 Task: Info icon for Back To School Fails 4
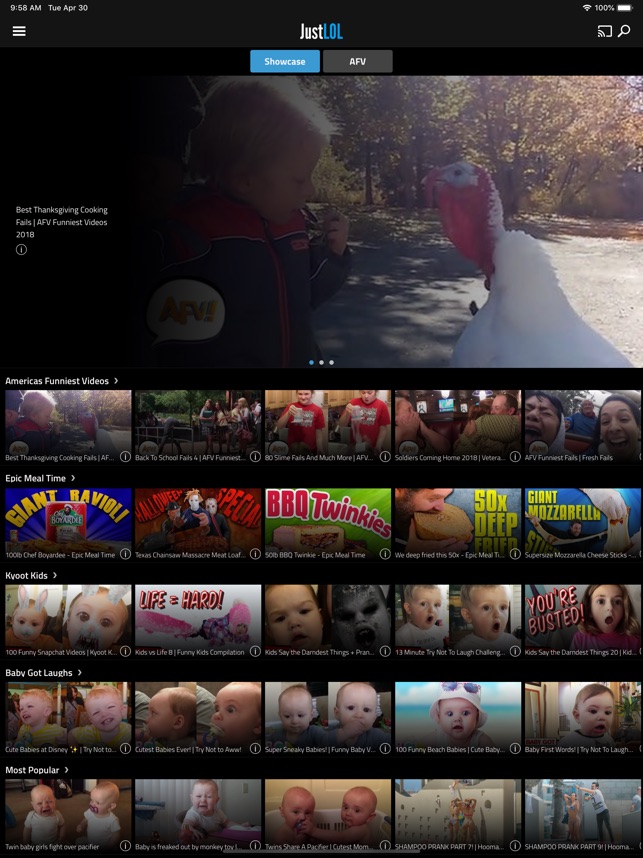point(255,456)
